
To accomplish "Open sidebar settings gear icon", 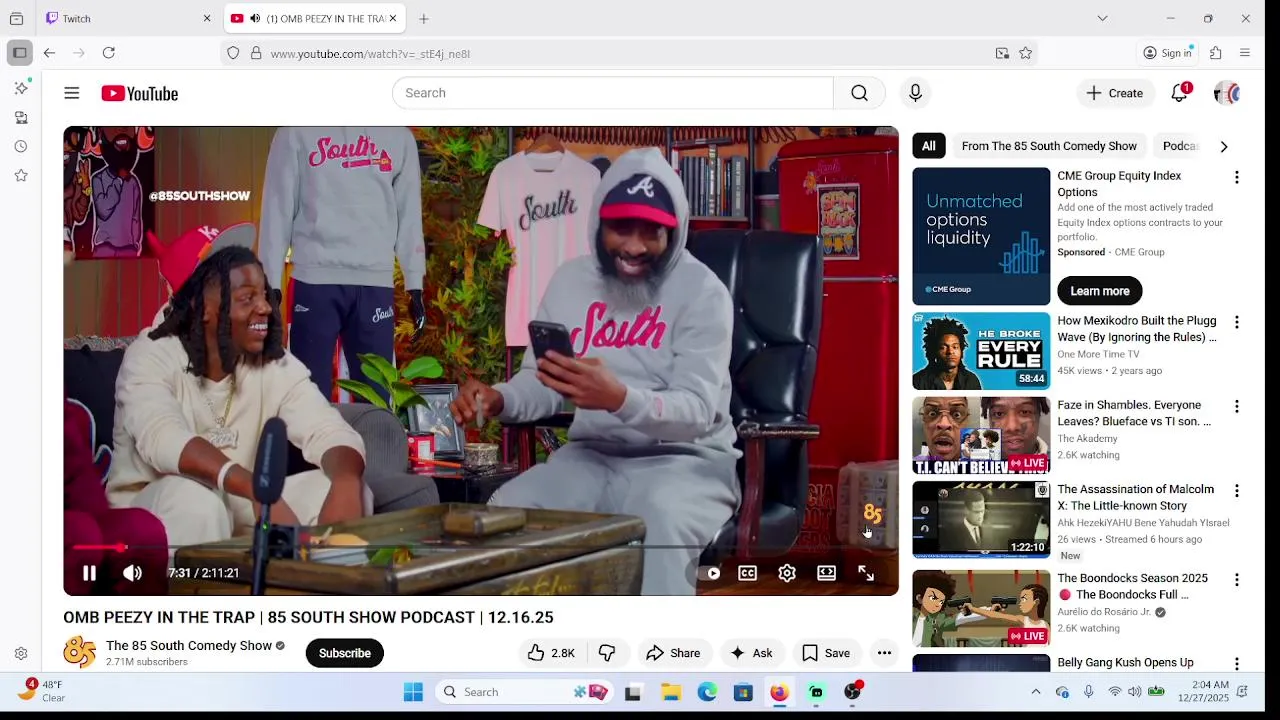I will coord(21,654).
